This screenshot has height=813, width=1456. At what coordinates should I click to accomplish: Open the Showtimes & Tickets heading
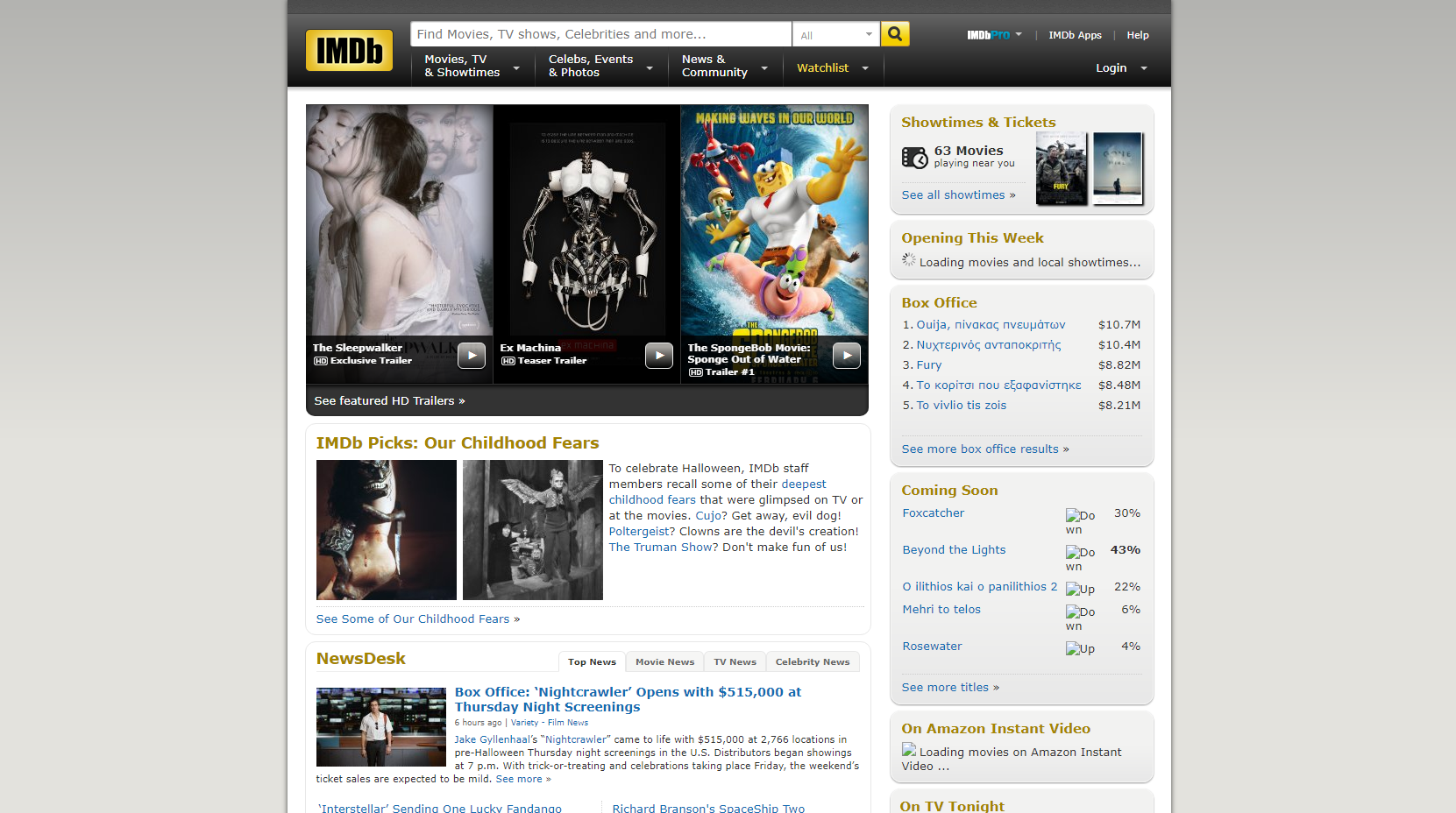coord(978,123)
